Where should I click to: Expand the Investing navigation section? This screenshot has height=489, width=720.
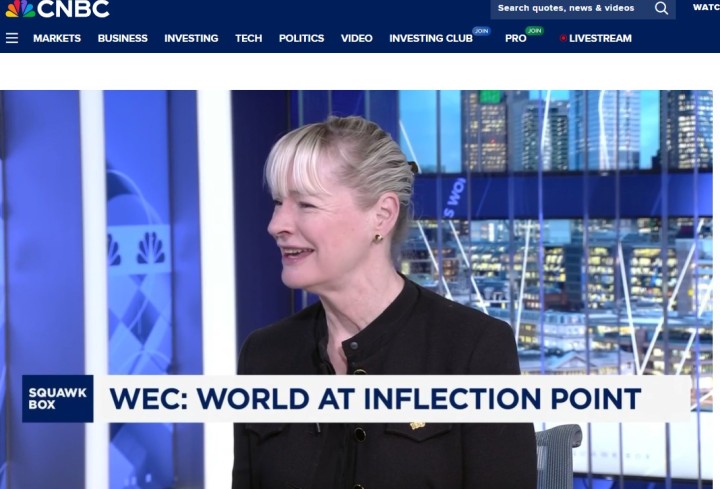pyautogui.click(x=191, y=38)
